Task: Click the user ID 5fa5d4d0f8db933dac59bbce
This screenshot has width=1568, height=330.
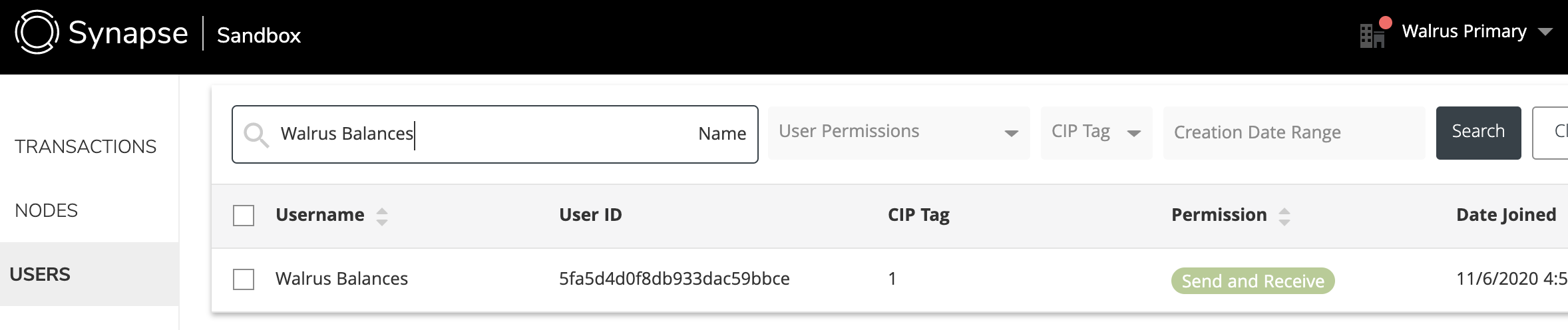Action: pyautogui.click(x=674, y=279)
